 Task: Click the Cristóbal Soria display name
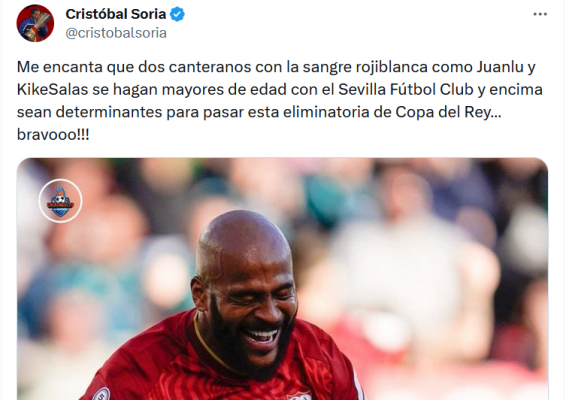(x=116, y=14)
